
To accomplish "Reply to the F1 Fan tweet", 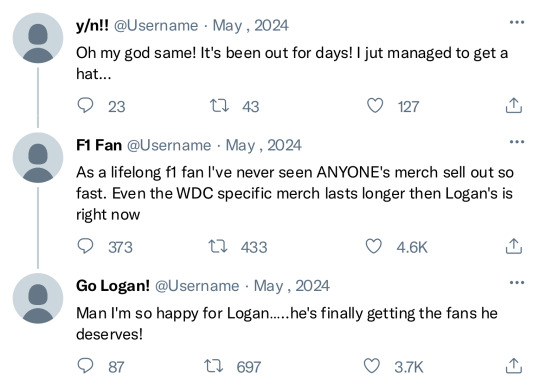I will pyautogui.click(x=85, y=246).
